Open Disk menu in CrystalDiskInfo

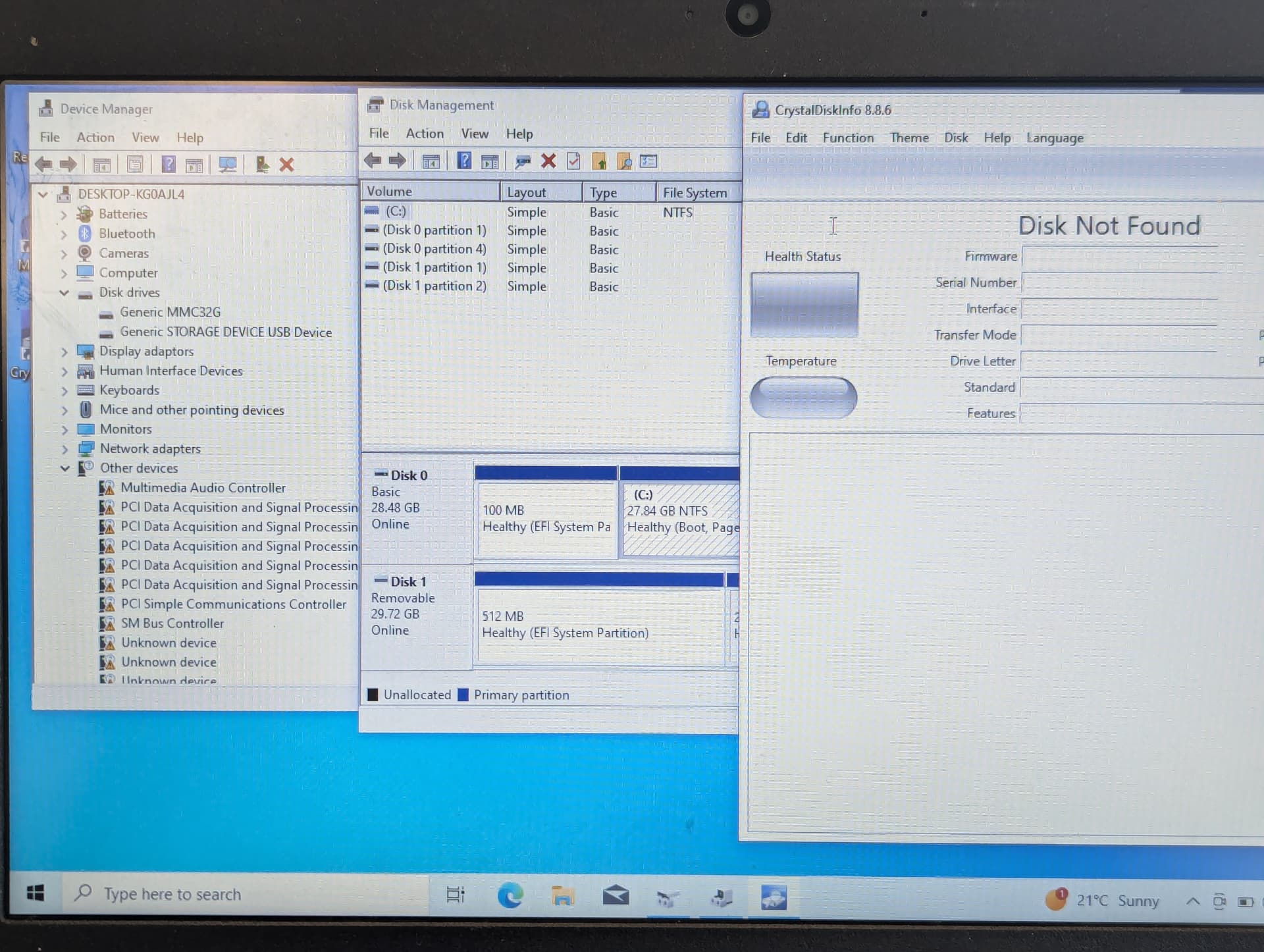(956, 138)
